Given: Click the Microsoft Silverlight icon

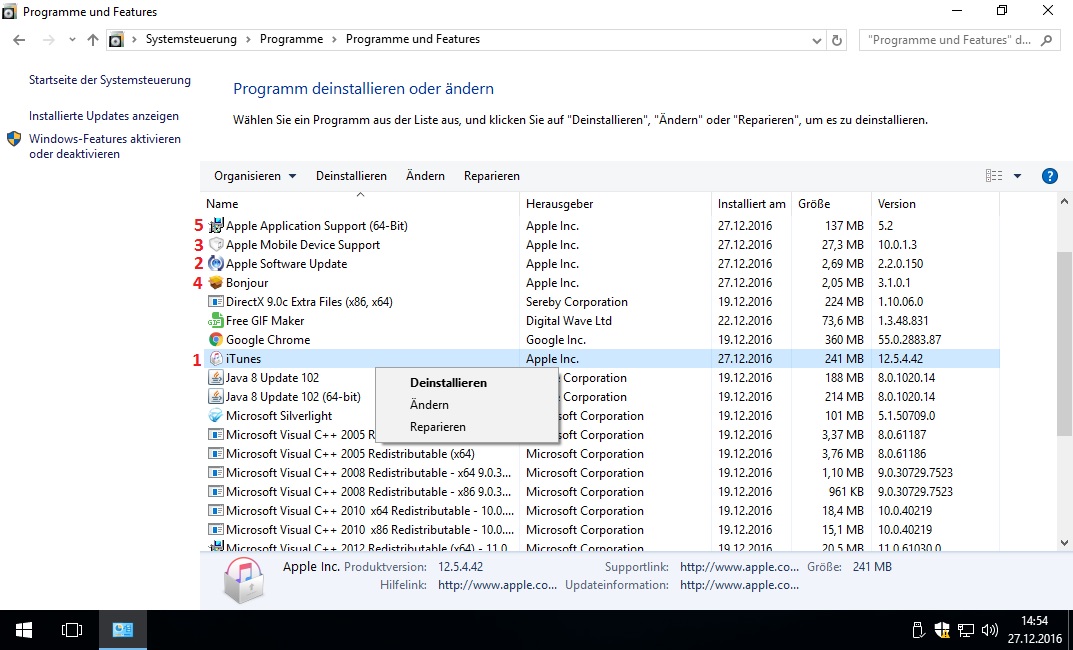Looking at the screenshot, I should (x=216, y=416).
